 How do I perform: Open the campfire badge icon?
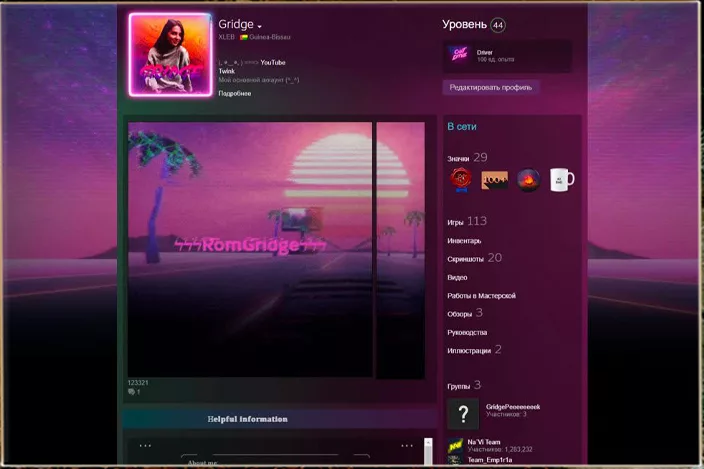tap(529, 180)
